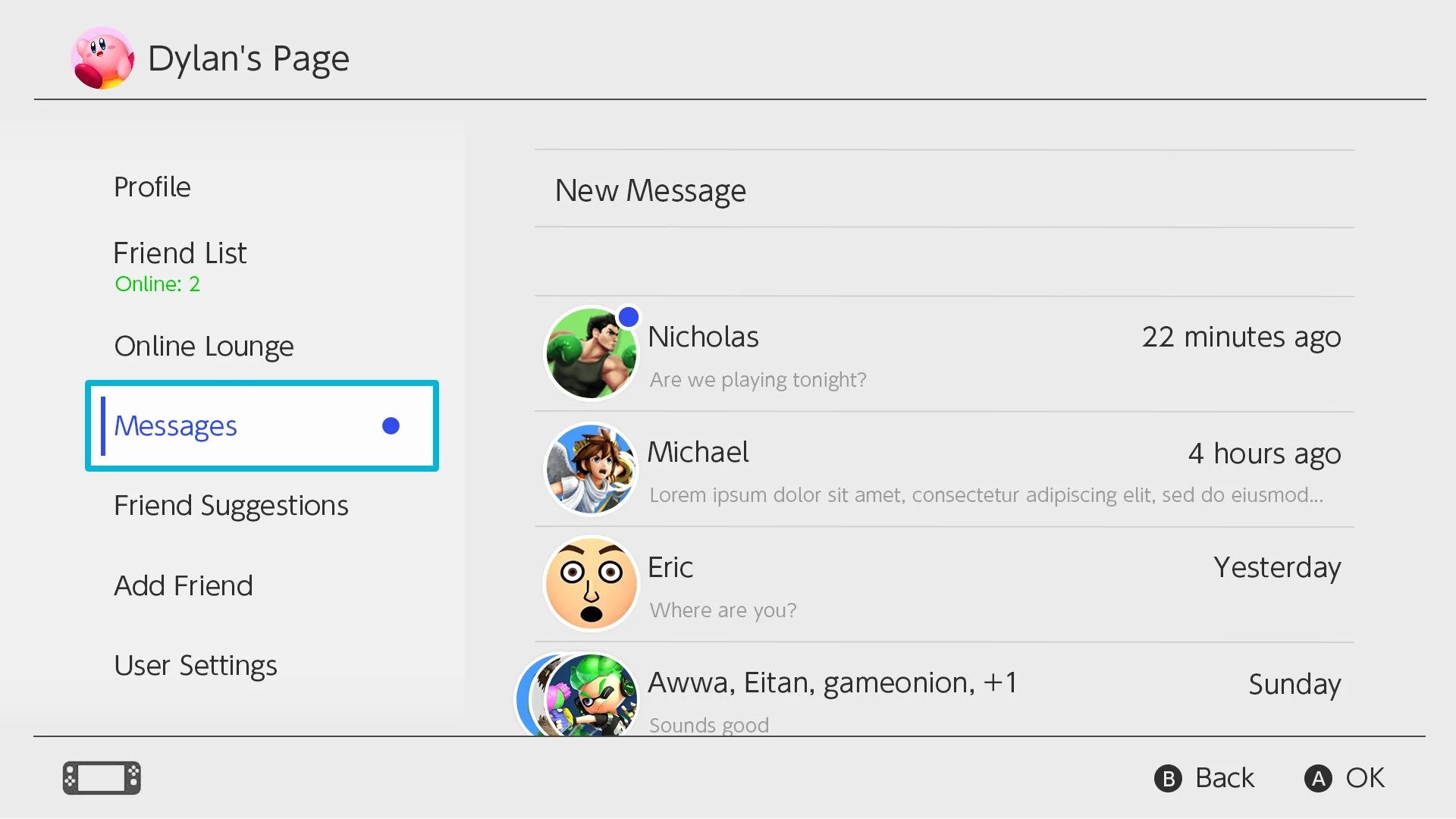Screen dimensions: 1456x819
Task: Open Friend Suggestions in sidebar
Action: pyautogui.click(x=231, y=506)
